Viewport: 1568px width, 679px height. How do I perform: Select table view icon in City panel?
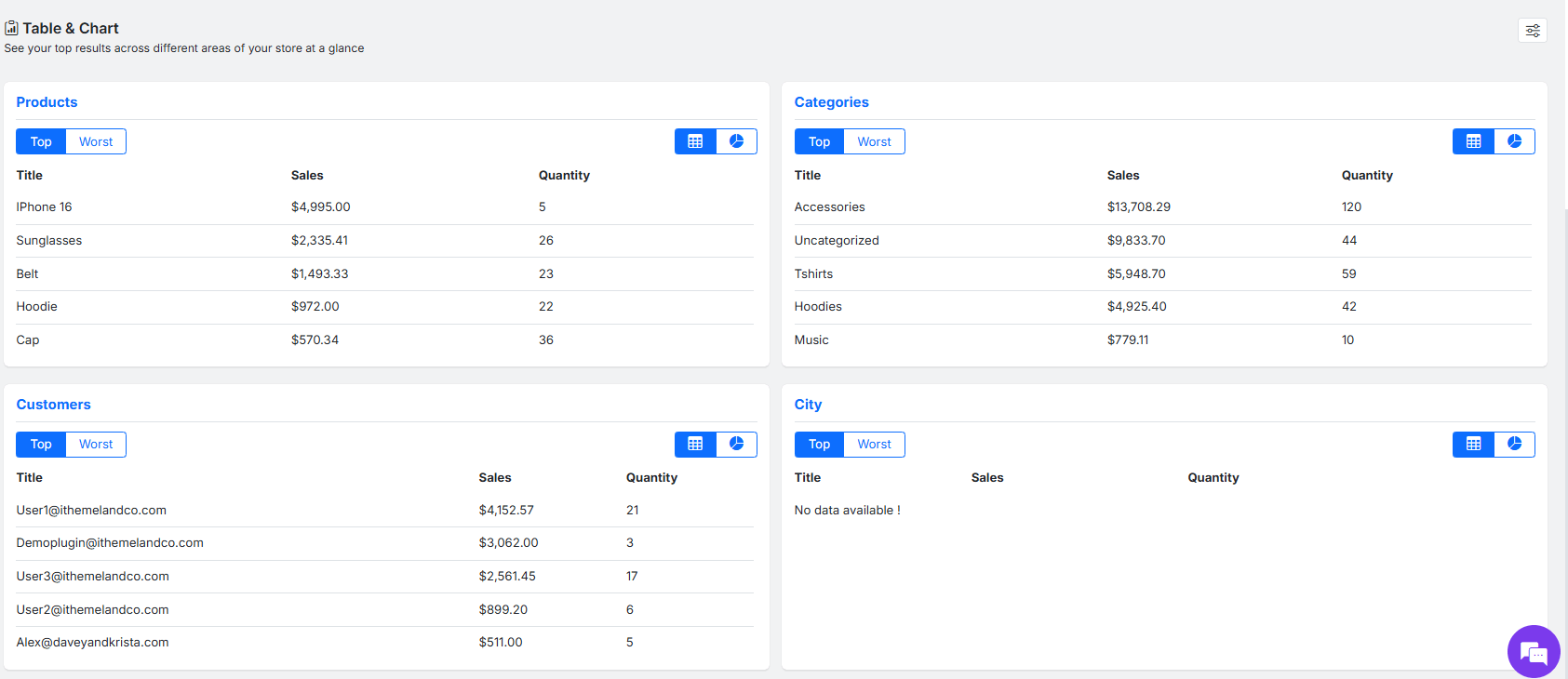click(x=1473, y=444)
